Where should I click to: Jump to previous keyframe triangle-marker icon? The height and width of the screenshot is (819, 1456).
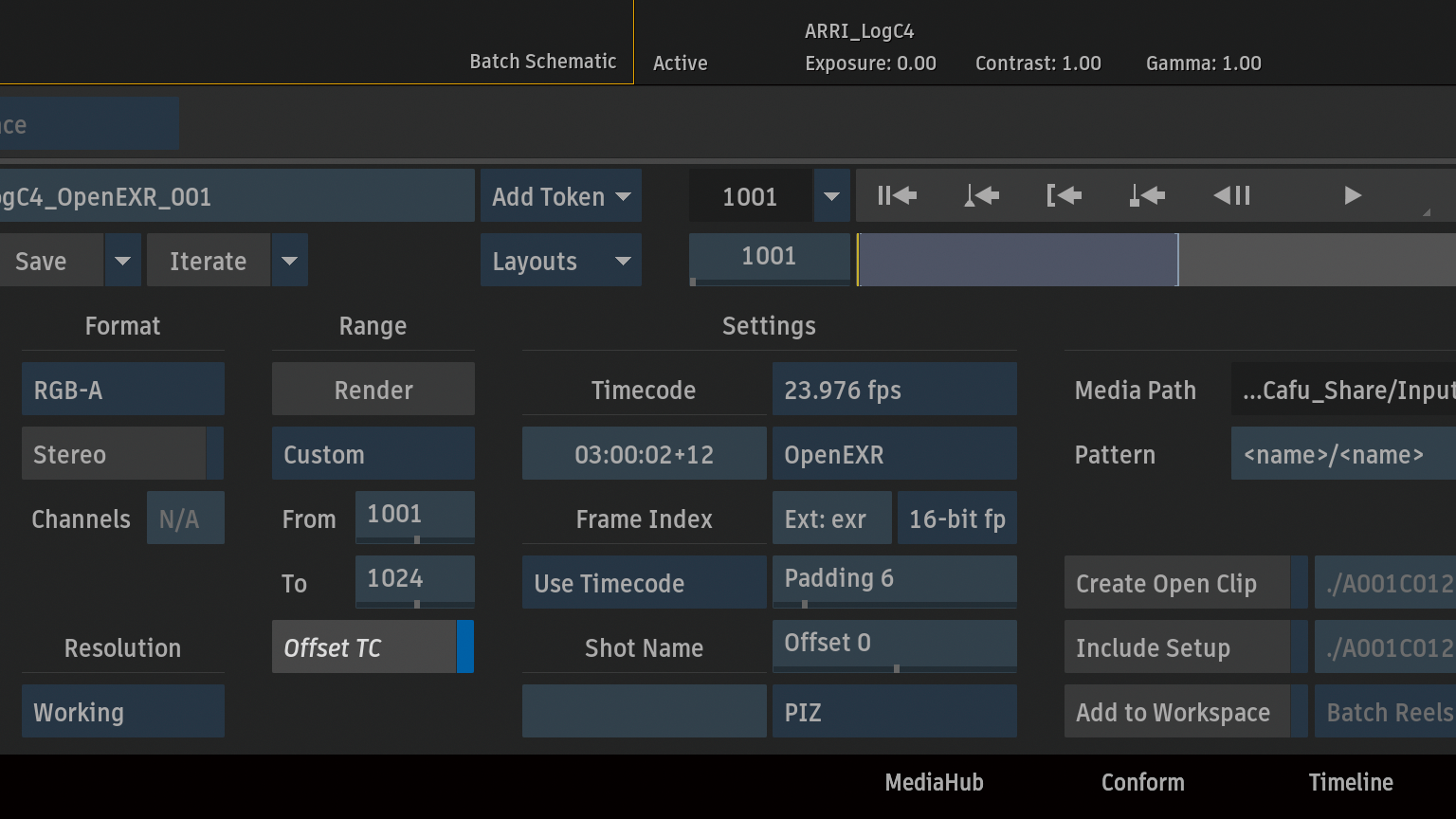[981, 196]
